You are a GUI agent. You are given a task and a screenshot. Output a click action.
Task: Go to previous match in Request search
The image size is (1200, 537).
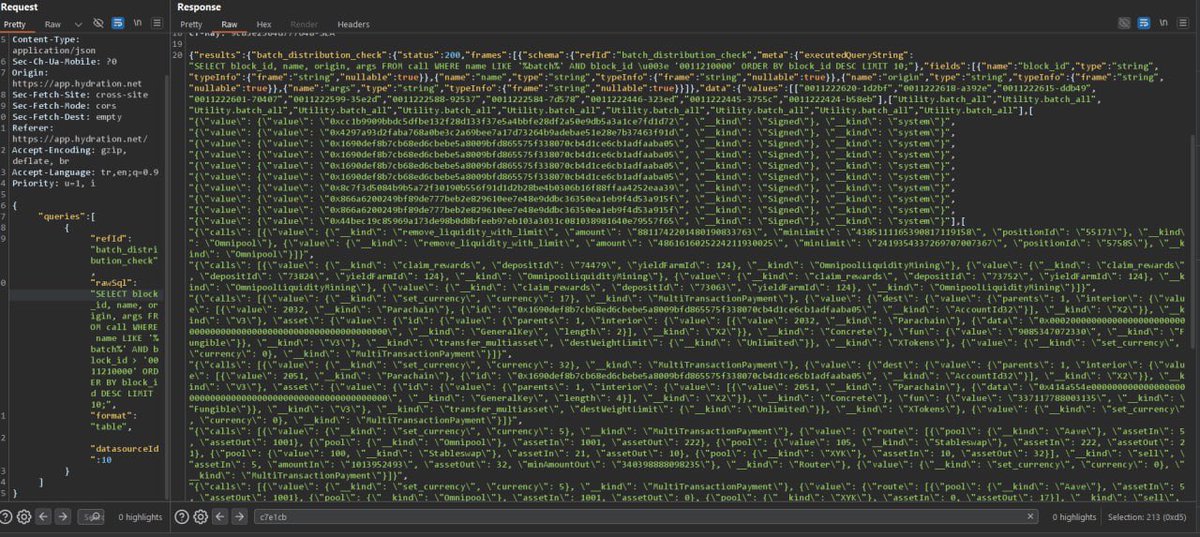tap(45, 517)
